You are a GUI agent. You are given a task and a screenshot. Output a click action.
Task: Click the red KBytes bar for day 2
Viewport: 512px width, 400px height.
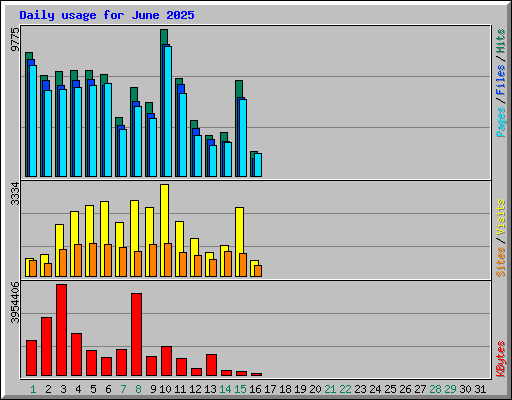coord(46,347)
